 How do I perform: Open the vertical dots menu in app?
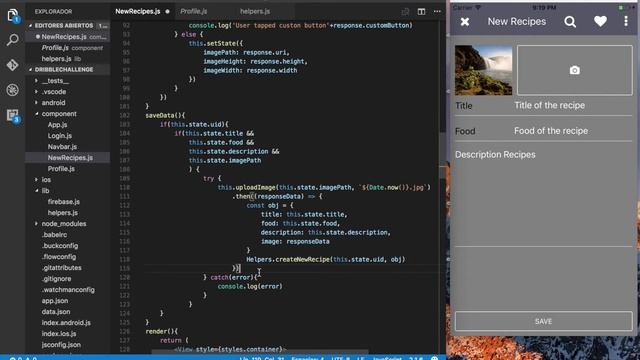click(x=626, y=21)
